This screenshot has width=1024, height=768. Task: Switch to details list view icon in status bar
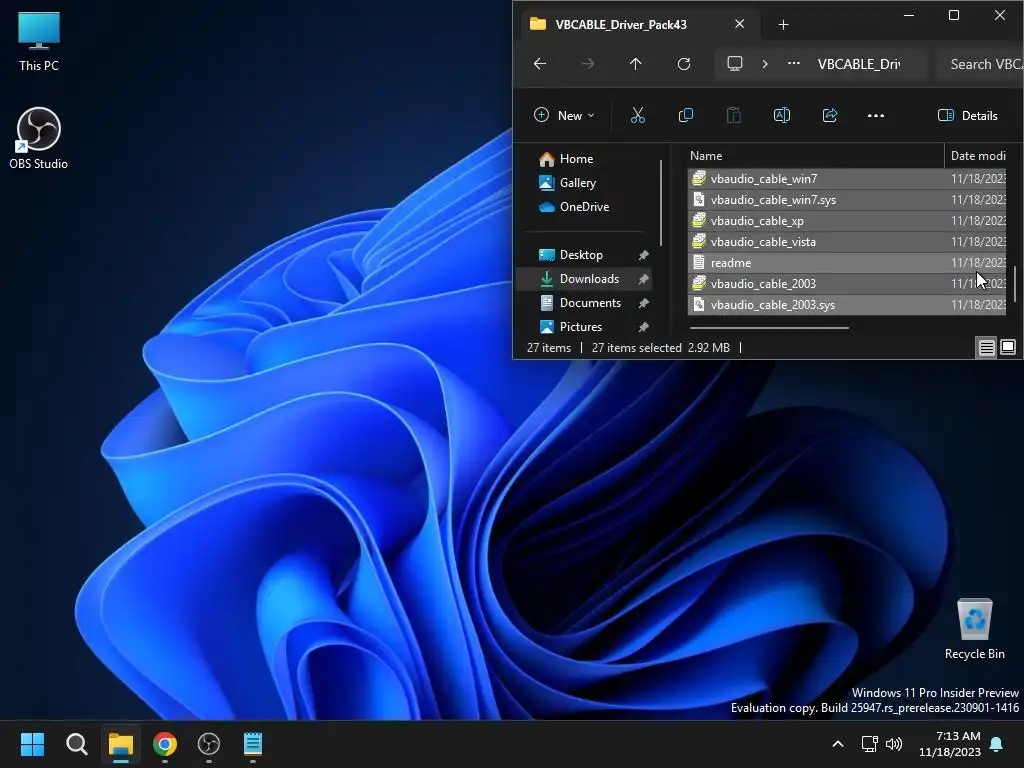pyautogui.click(x=986, y=347)
